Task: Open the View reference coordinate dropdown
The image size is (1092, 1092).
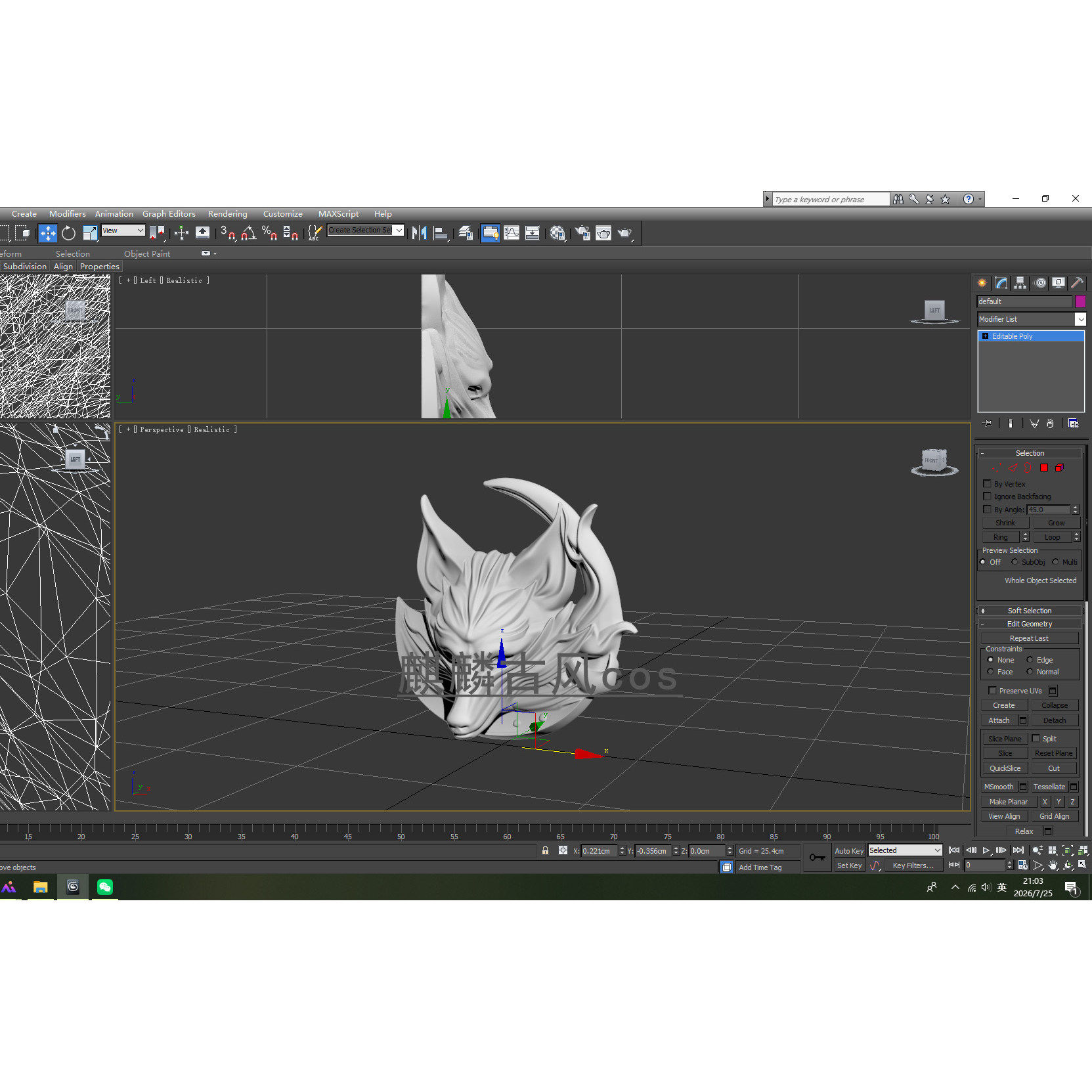Action: [123, 230]
